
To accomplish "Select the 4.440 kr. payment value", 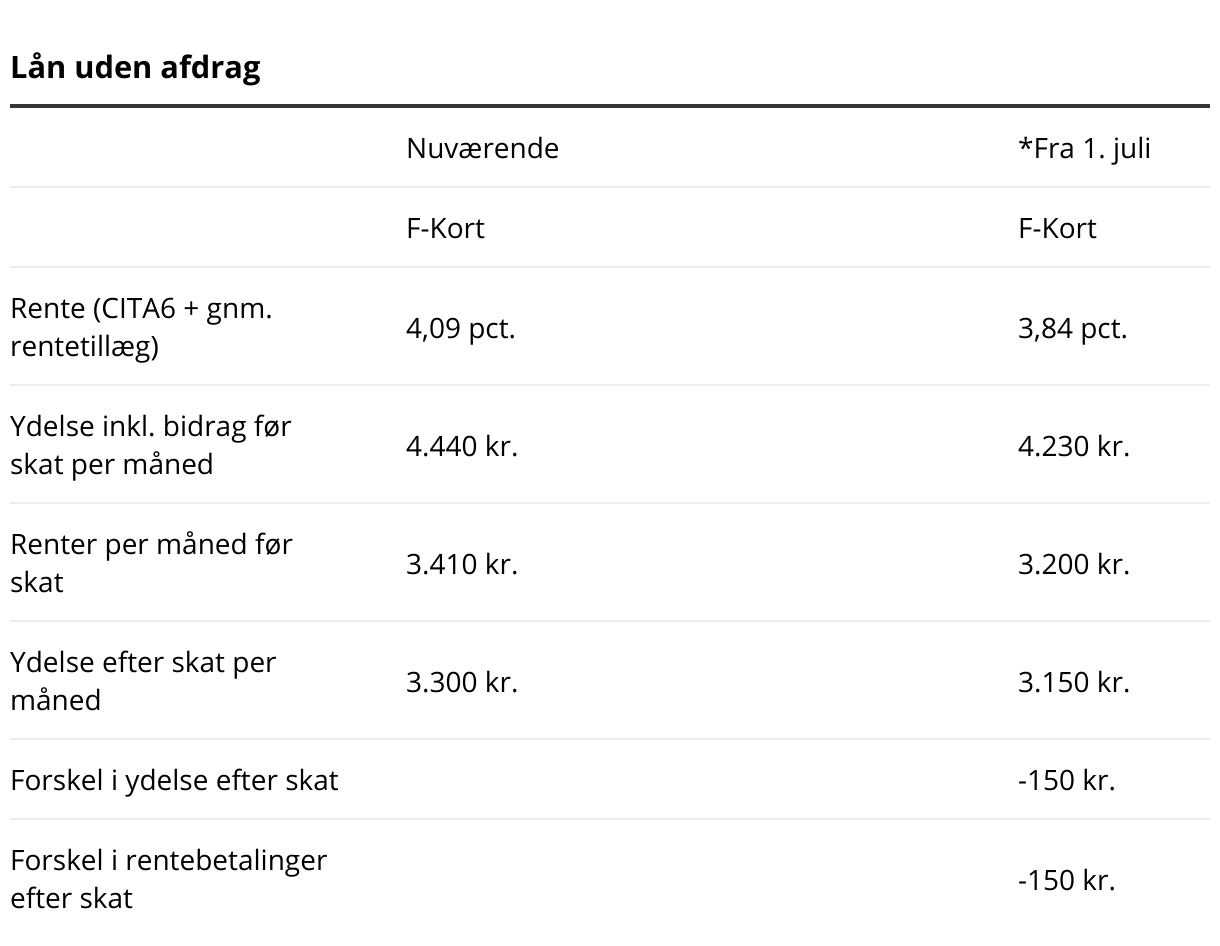I will pyautogui.click(x=461, y=446).
